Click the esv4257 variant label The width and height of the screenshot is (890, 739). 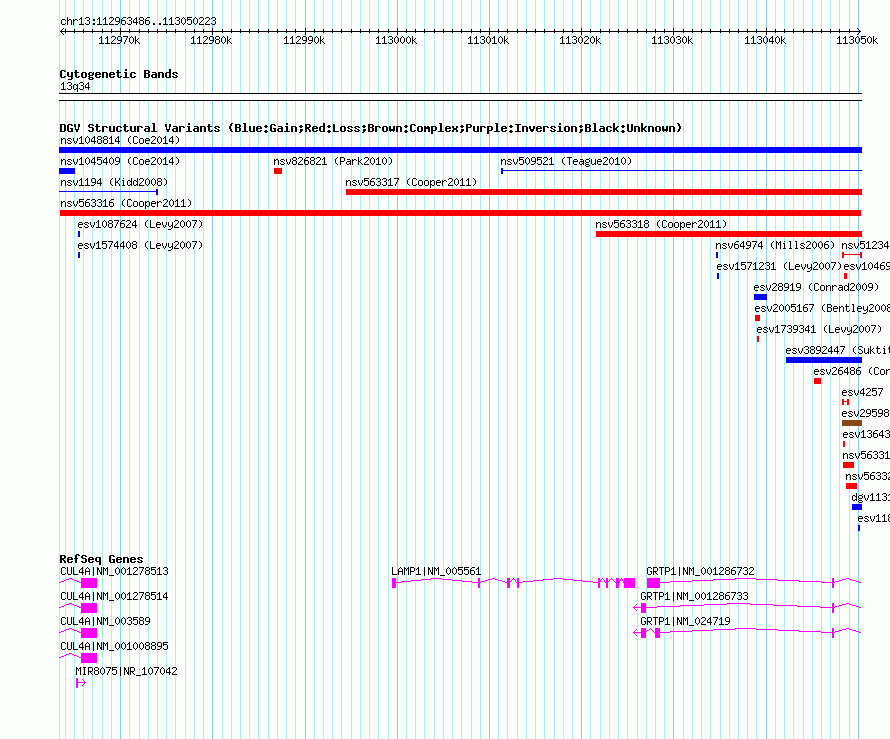tap(863, 392)
